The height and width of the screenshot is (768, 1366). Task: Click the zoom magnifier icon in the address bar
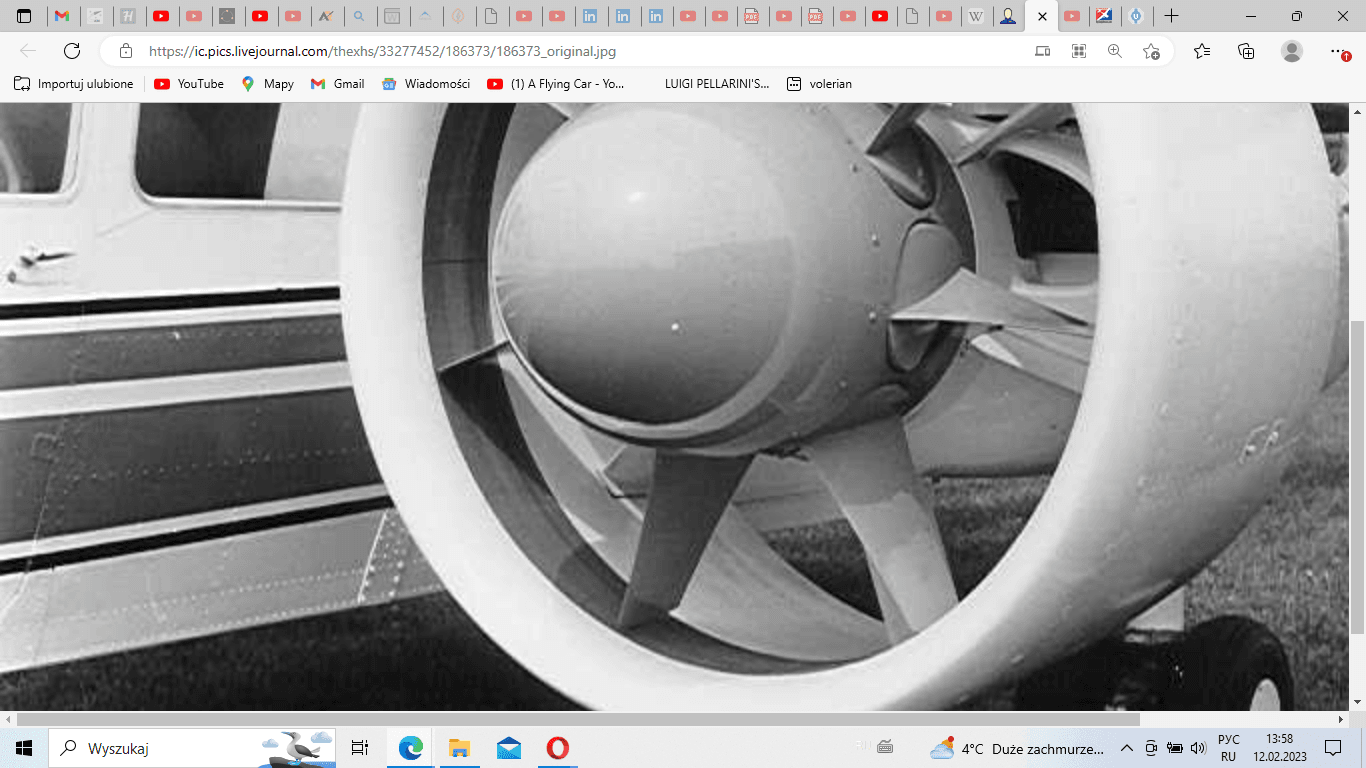tap(1115, 51)
